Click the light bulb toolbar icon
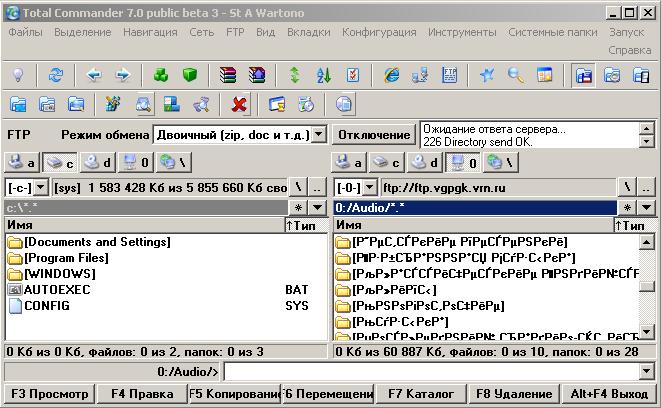 18,75
